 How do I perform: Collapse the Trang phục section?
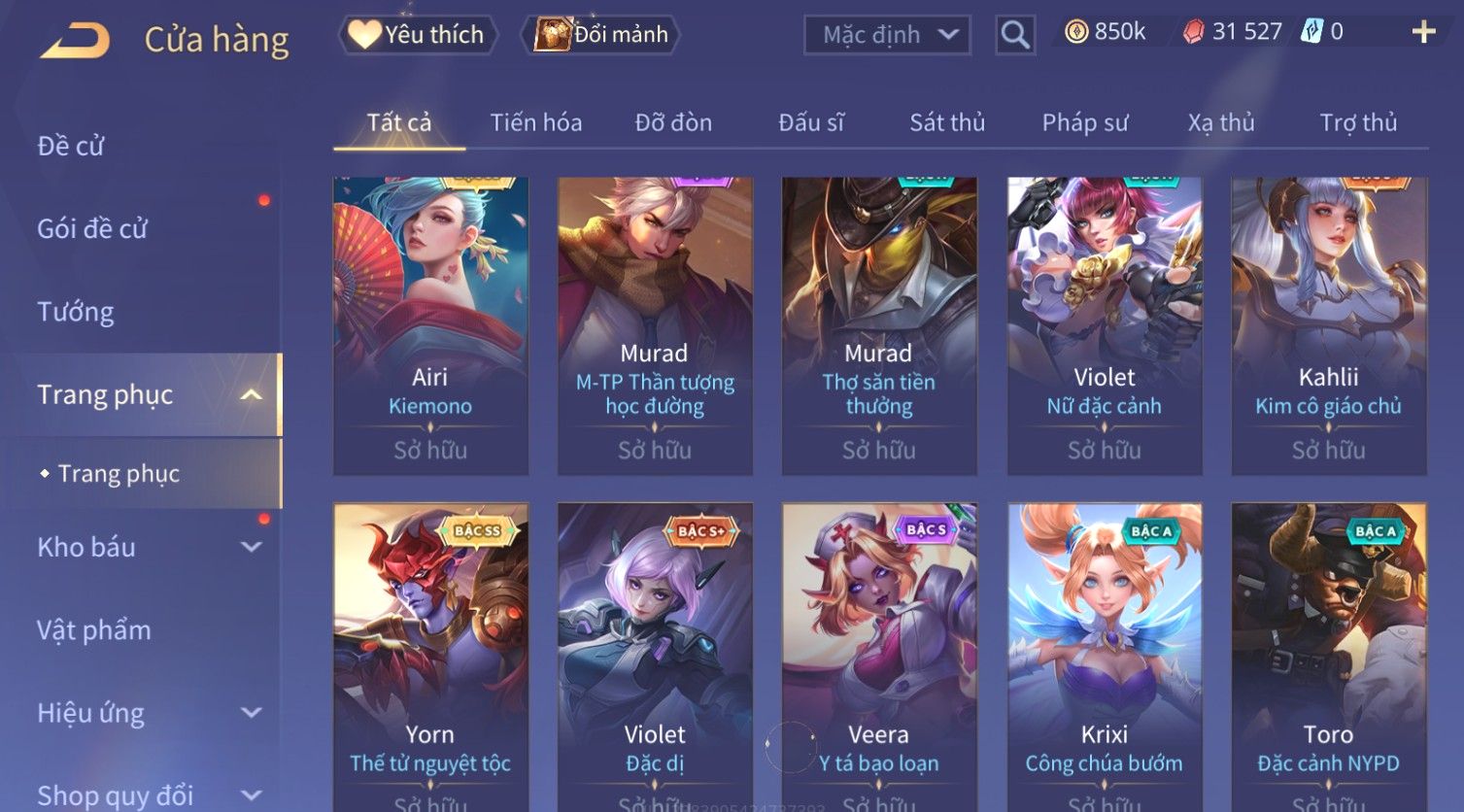tap(251, 394)
